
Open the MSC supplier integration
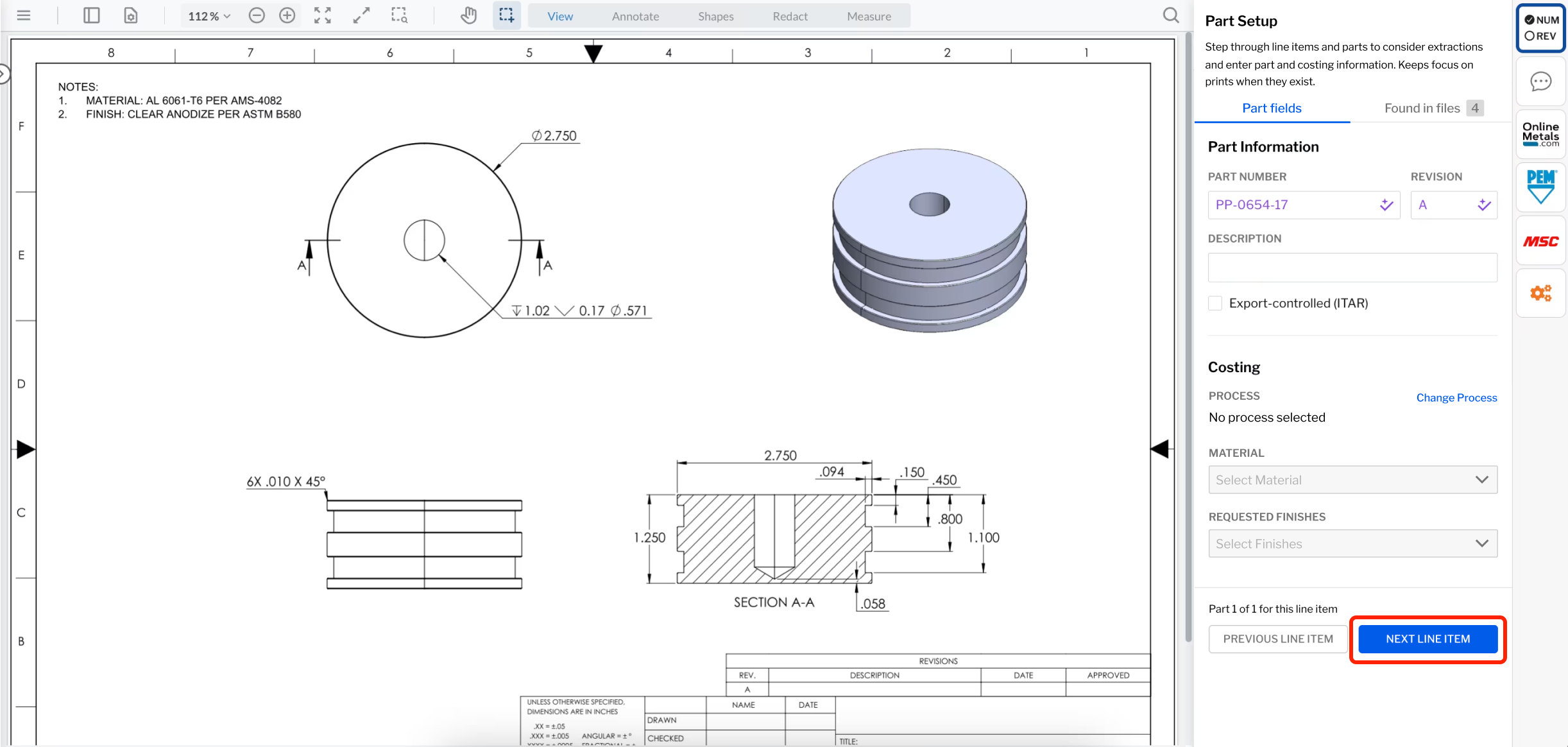(x=1541, y=241)
